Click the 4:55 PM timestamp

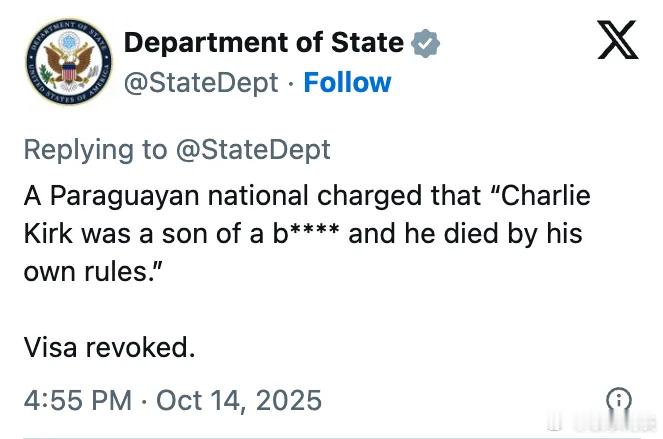pos(77,401)
